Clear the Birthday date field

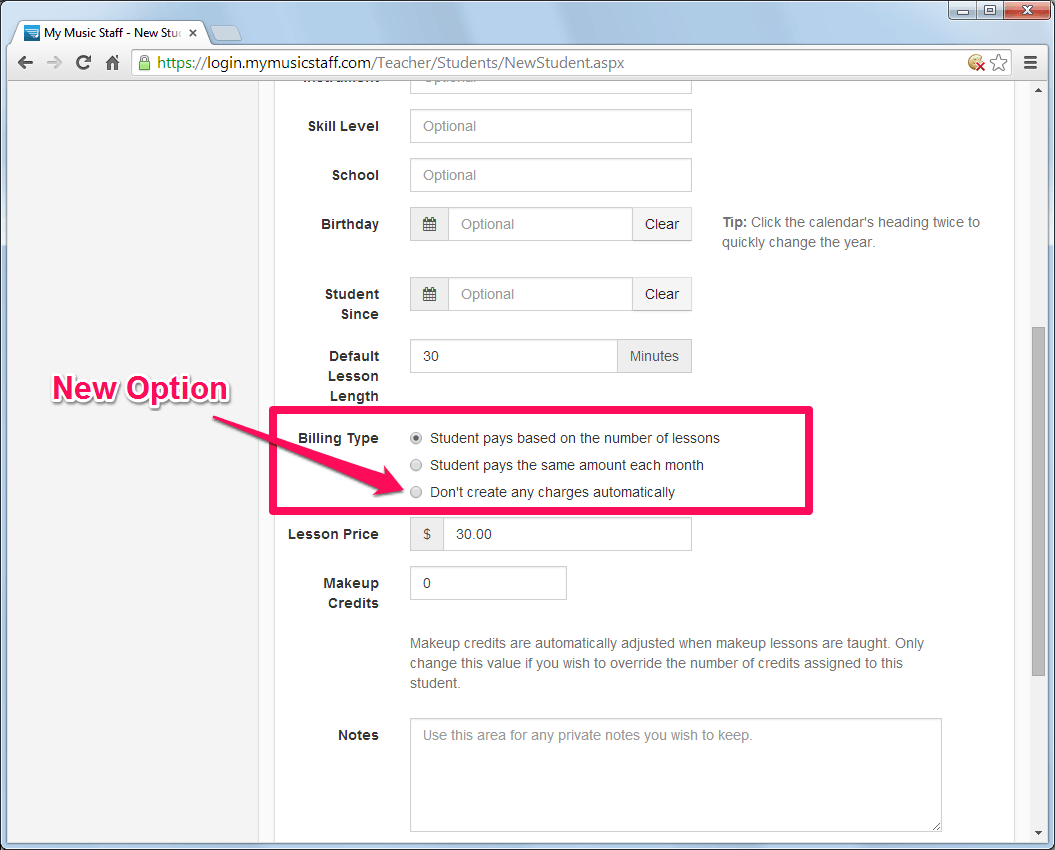pyautogui.click(x=662, y=224)
